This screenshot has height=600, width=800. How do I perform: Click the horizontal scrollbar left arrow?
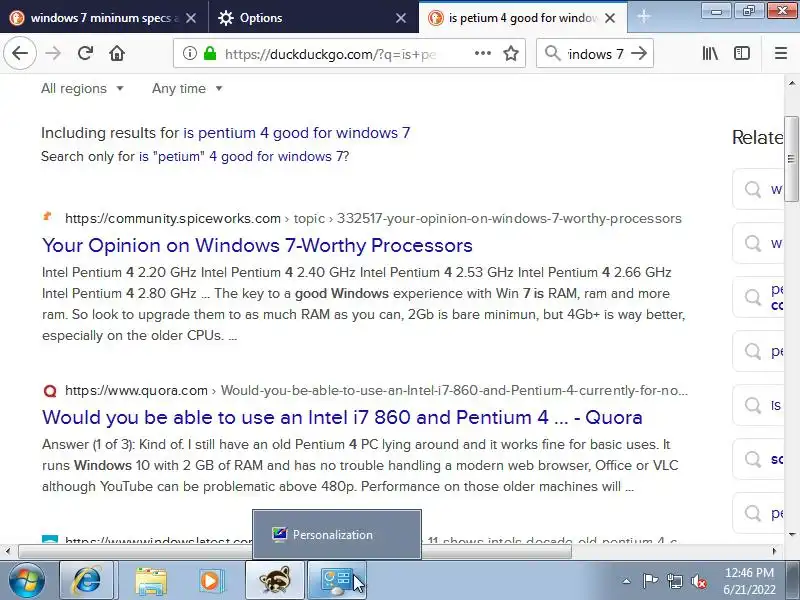point(8,552)
